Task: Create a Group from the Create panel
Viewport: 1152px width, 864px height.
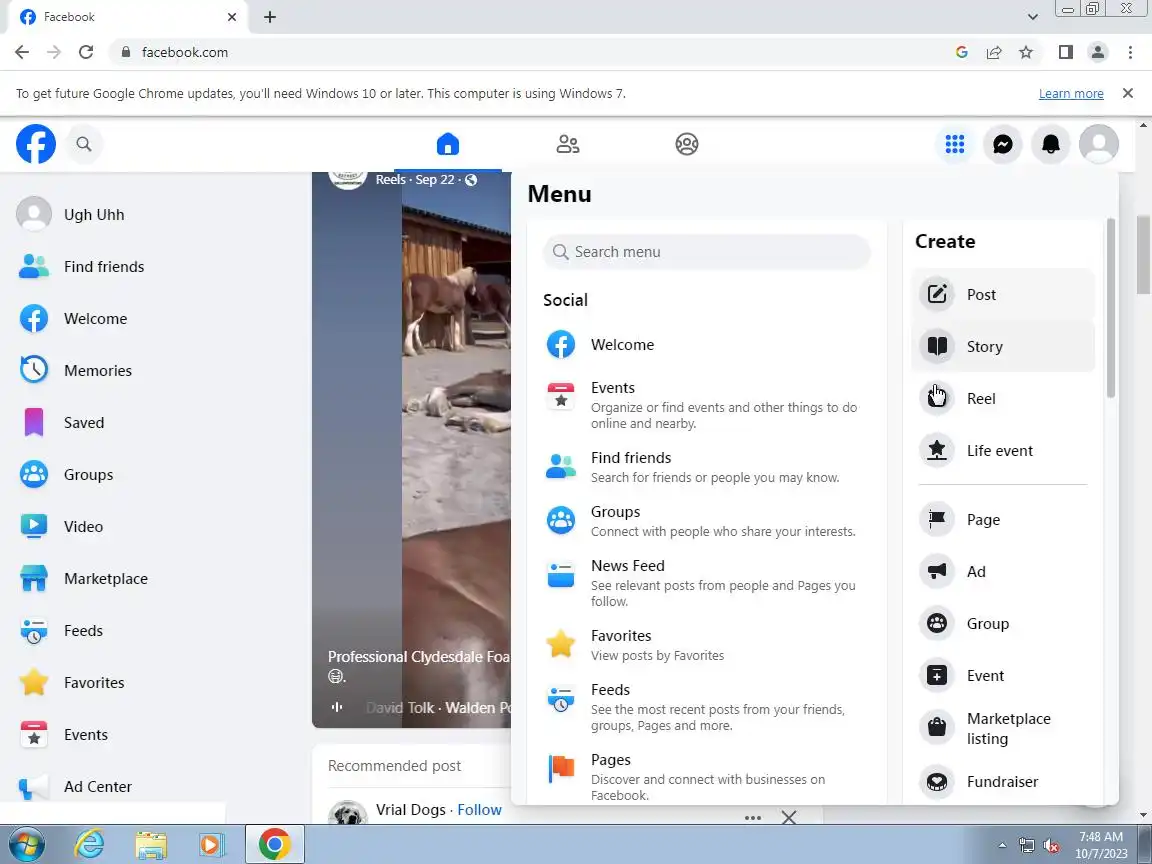Action: pyautogui.click(x=1003, y=624)
